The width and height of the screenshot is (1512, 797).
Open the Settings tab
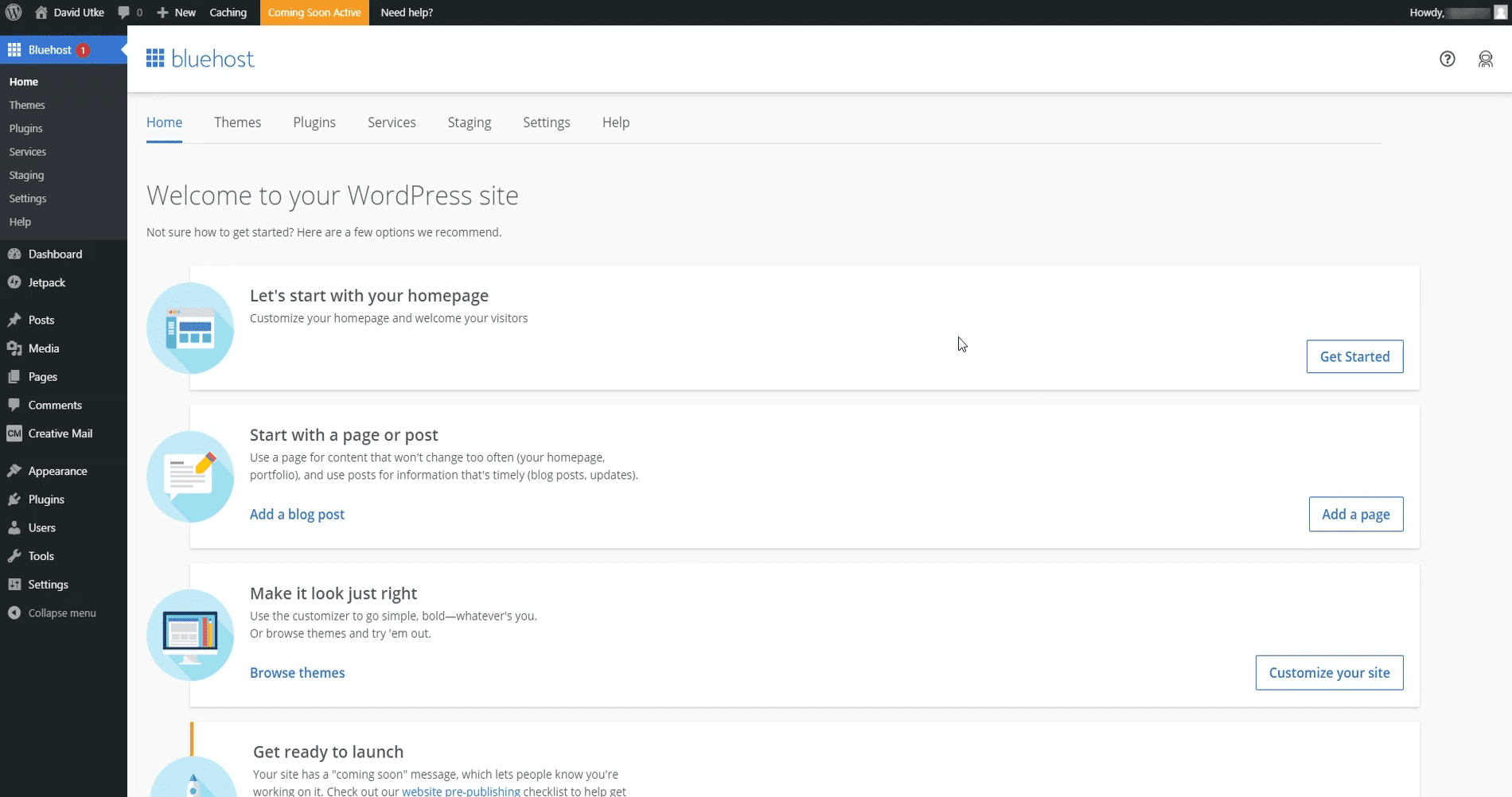click(x=547, y=122)
